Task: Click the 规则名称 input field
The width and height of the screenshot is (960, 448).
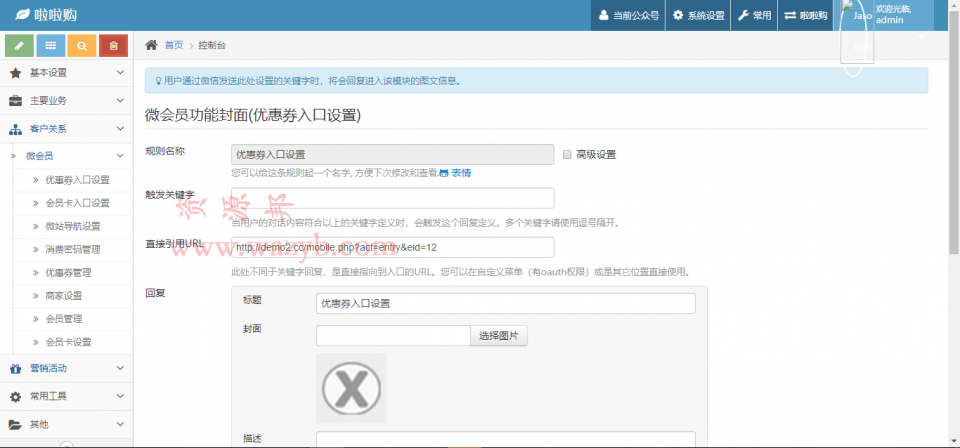Action: 392,154
